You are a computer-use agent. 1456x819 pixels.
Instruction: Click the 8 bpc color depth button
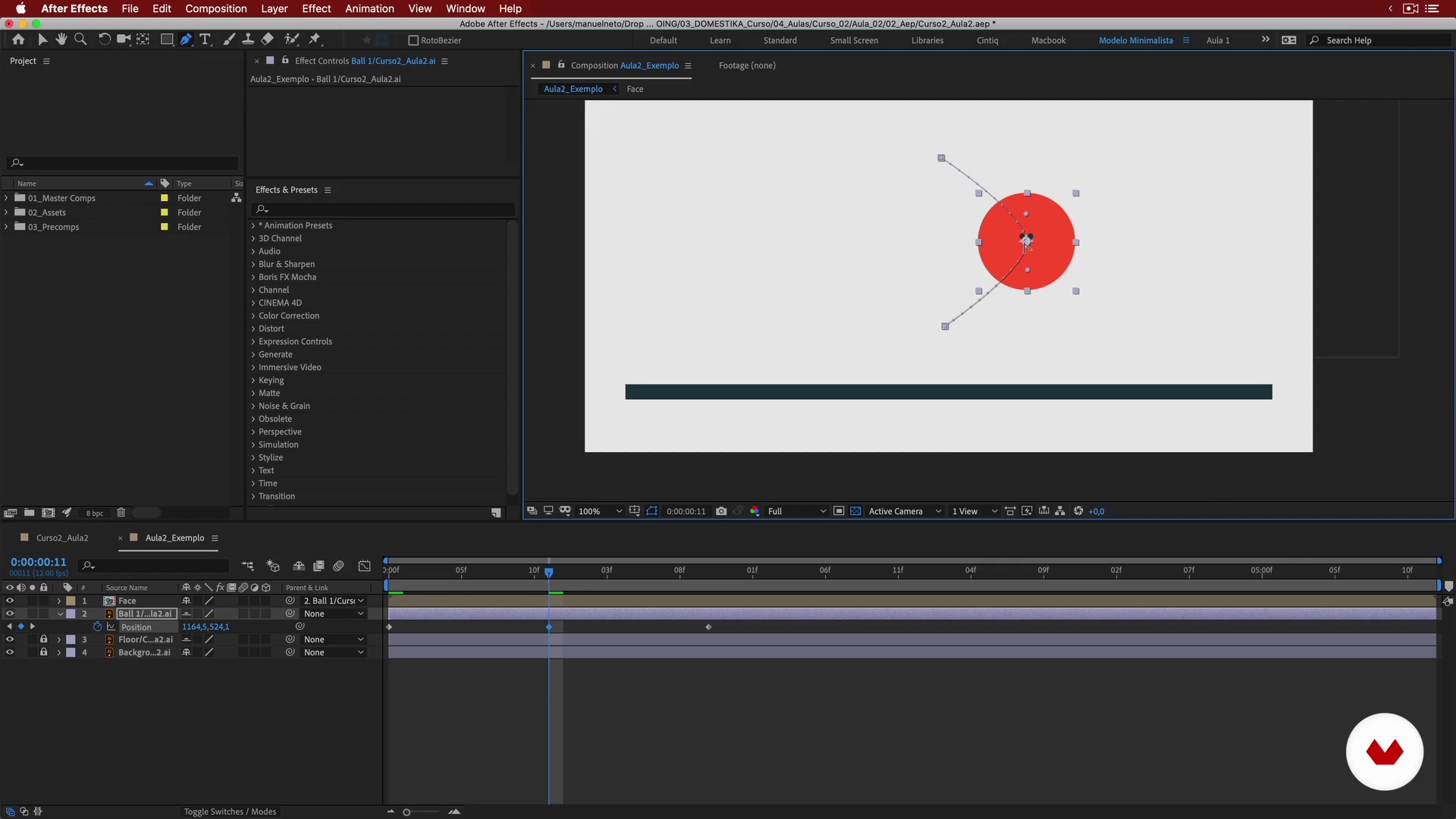95,513
